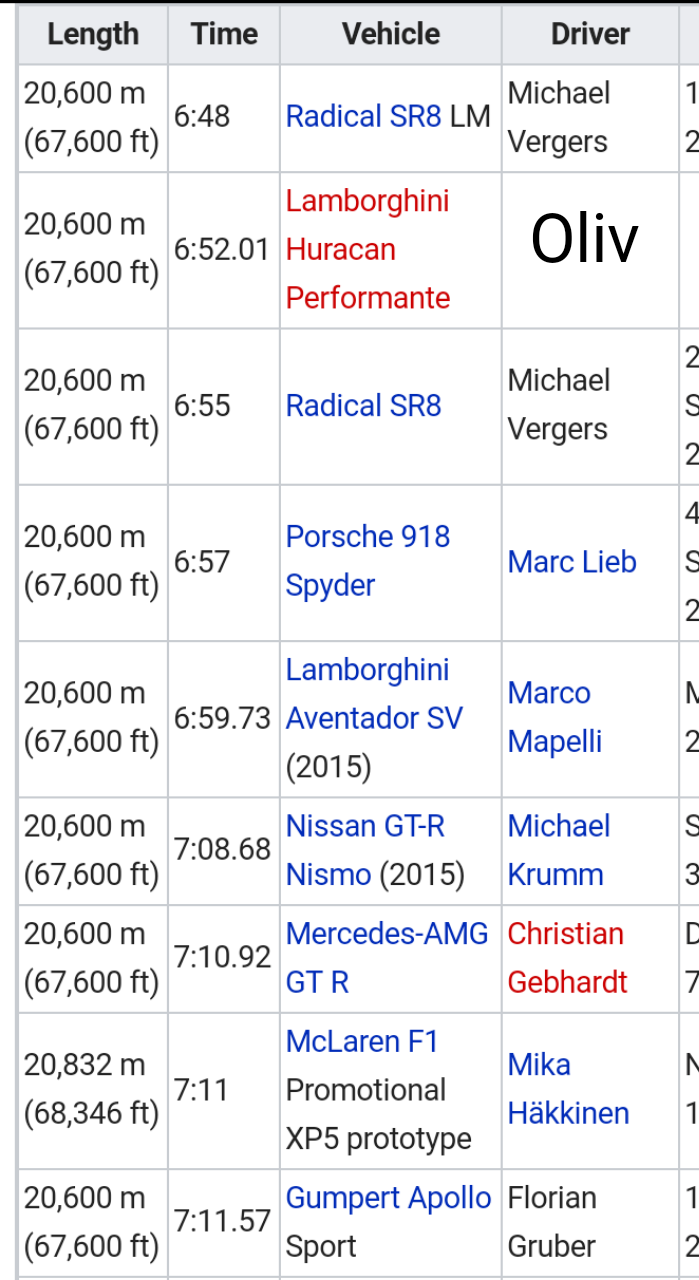This screenshot has width=699, height=1280.
Task: Click the Time column header
Action: point(225,35)
